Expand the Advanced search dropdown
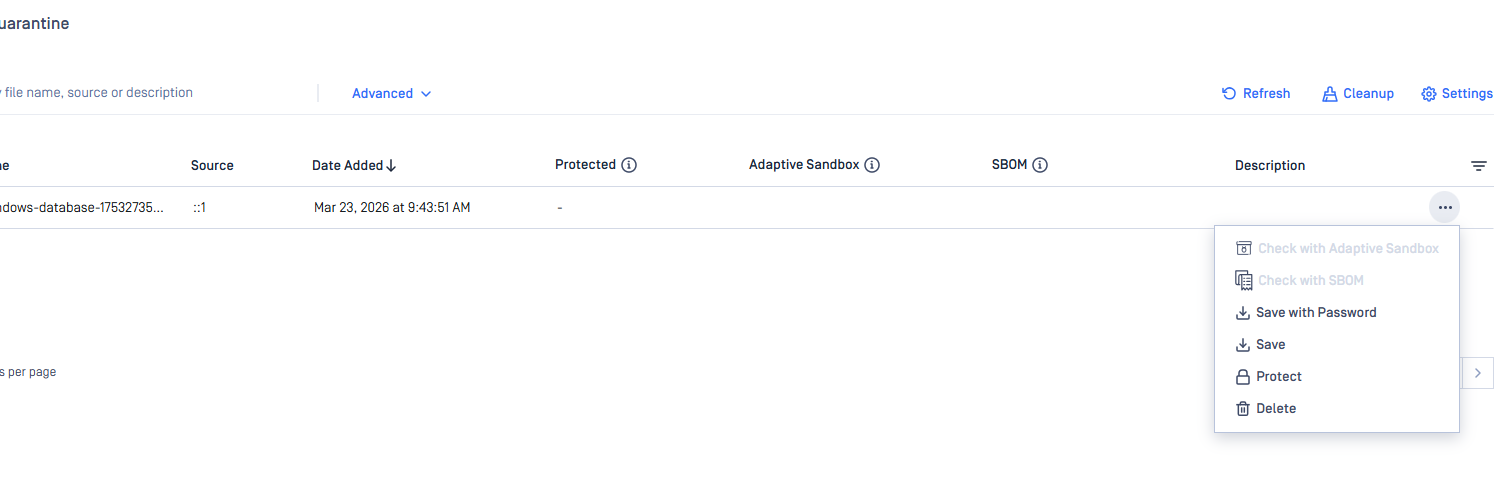This screenshot has width=1501, height=493. click(391, 94)
